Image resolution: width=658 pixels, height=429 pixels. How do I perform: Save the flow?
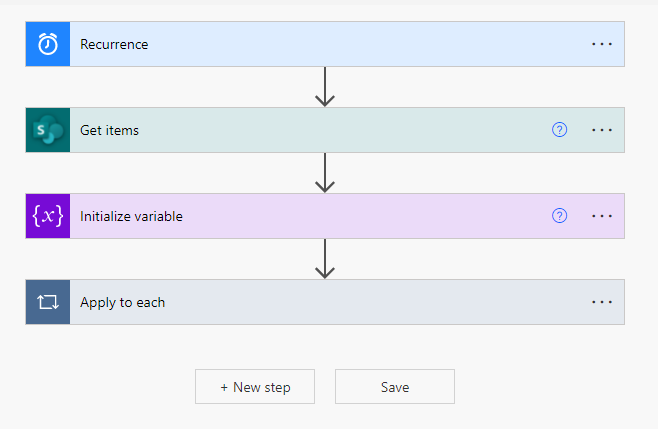point(395,387)
